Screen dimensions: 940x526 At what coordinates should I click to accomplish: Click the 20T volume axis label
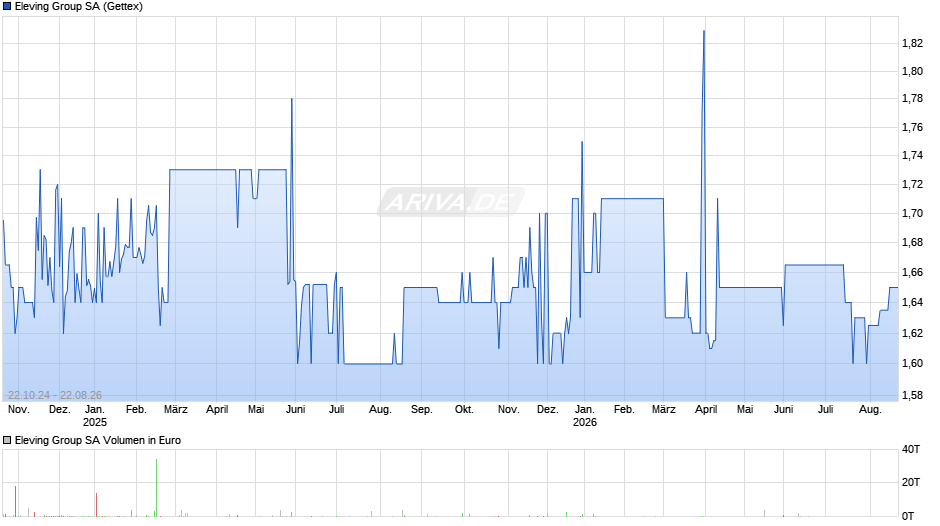click(x=911, y=482)
